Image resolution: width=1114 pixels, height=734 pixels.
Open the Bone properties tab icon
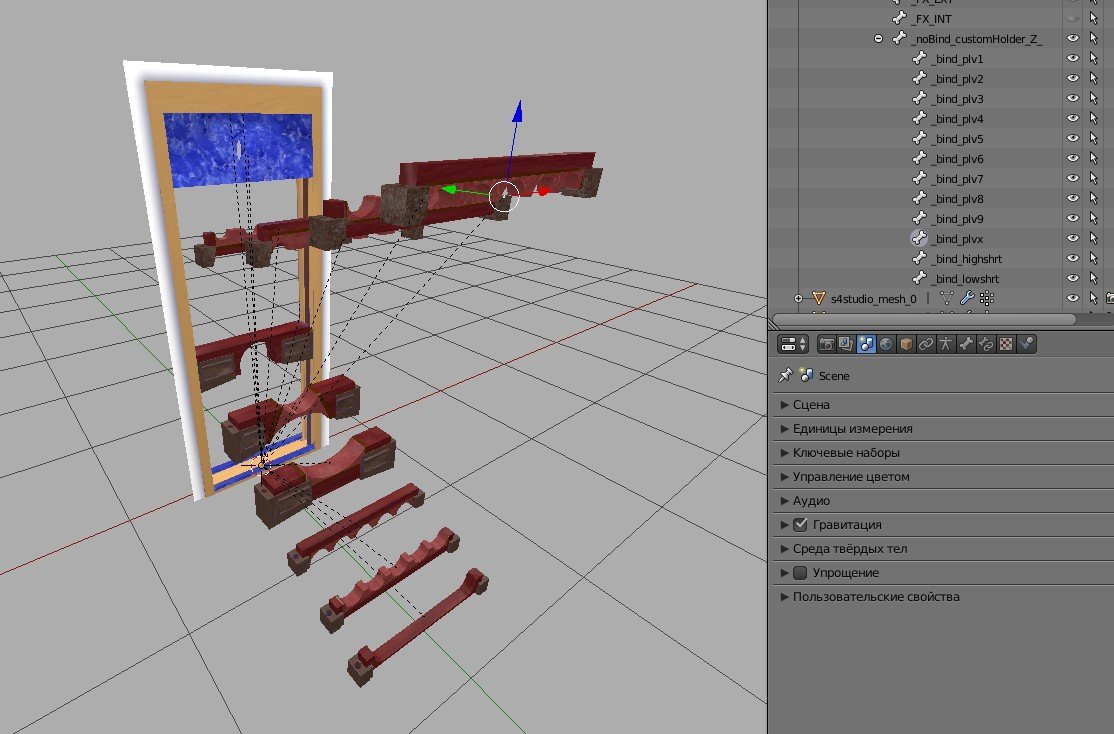coord(966,344)
